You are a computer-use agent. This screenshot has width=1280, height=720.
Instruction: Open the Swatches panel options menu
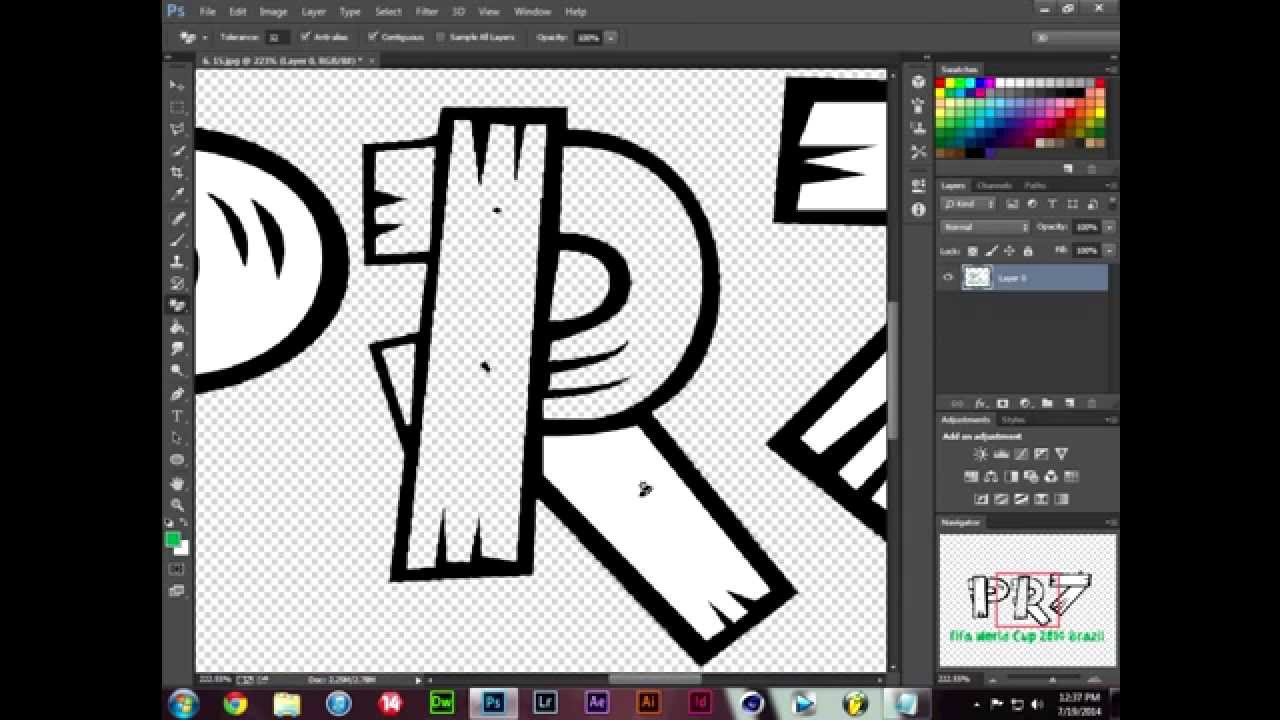[x=1112, y=70]
